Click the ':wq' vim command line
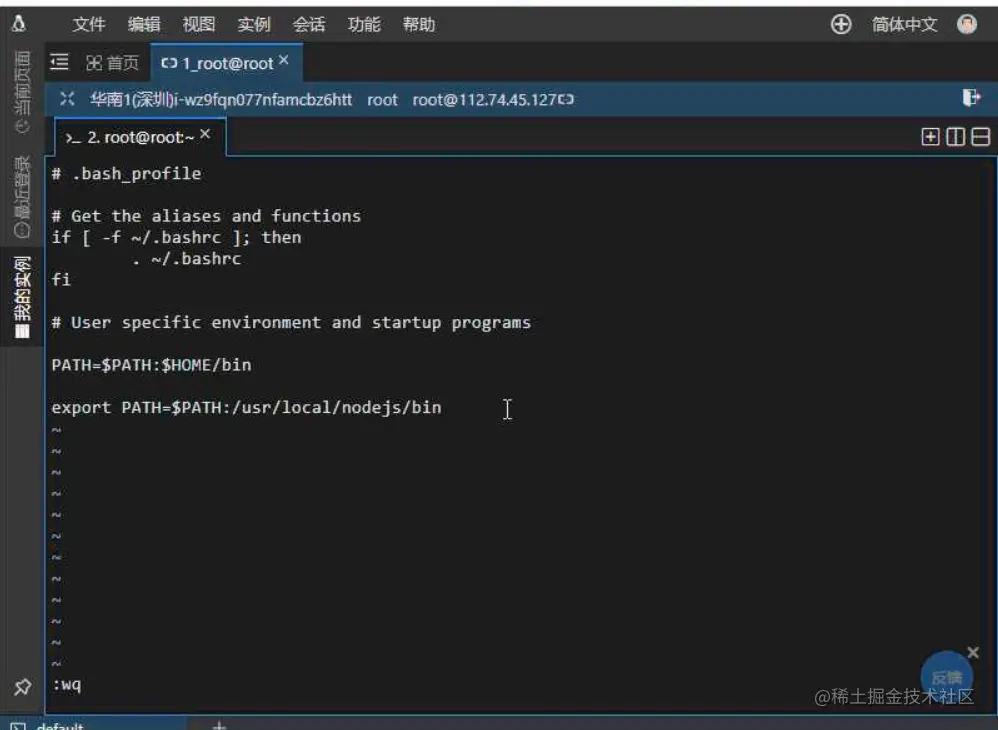Image resolution: width=998 pixels, height=730 pixels. click(67, 685)
